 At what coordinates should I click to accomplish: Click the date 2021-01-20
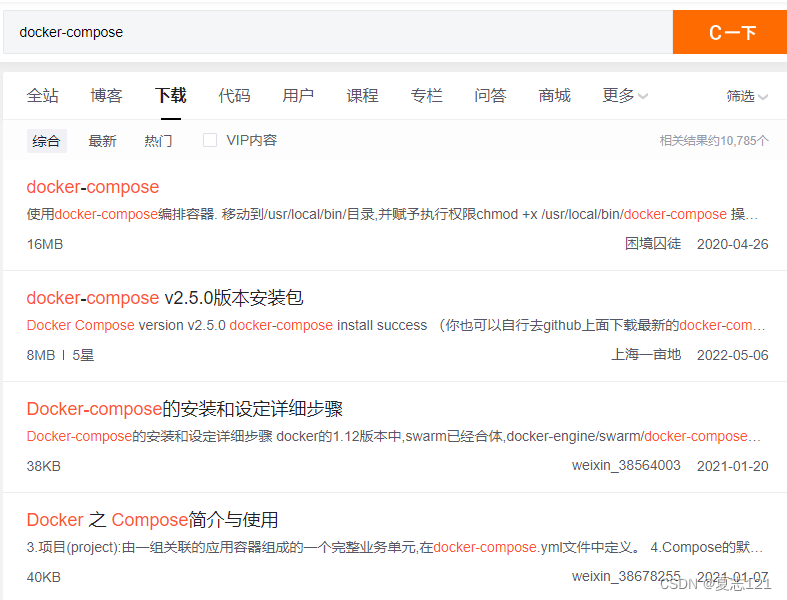point(732,466)
